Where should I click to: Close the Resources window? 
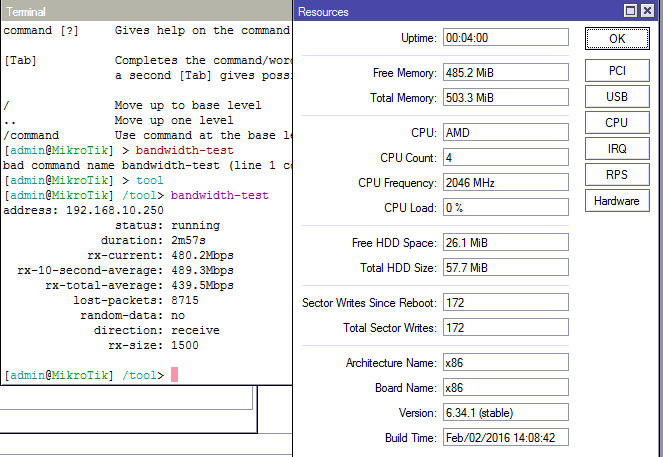tap(647, 11)
